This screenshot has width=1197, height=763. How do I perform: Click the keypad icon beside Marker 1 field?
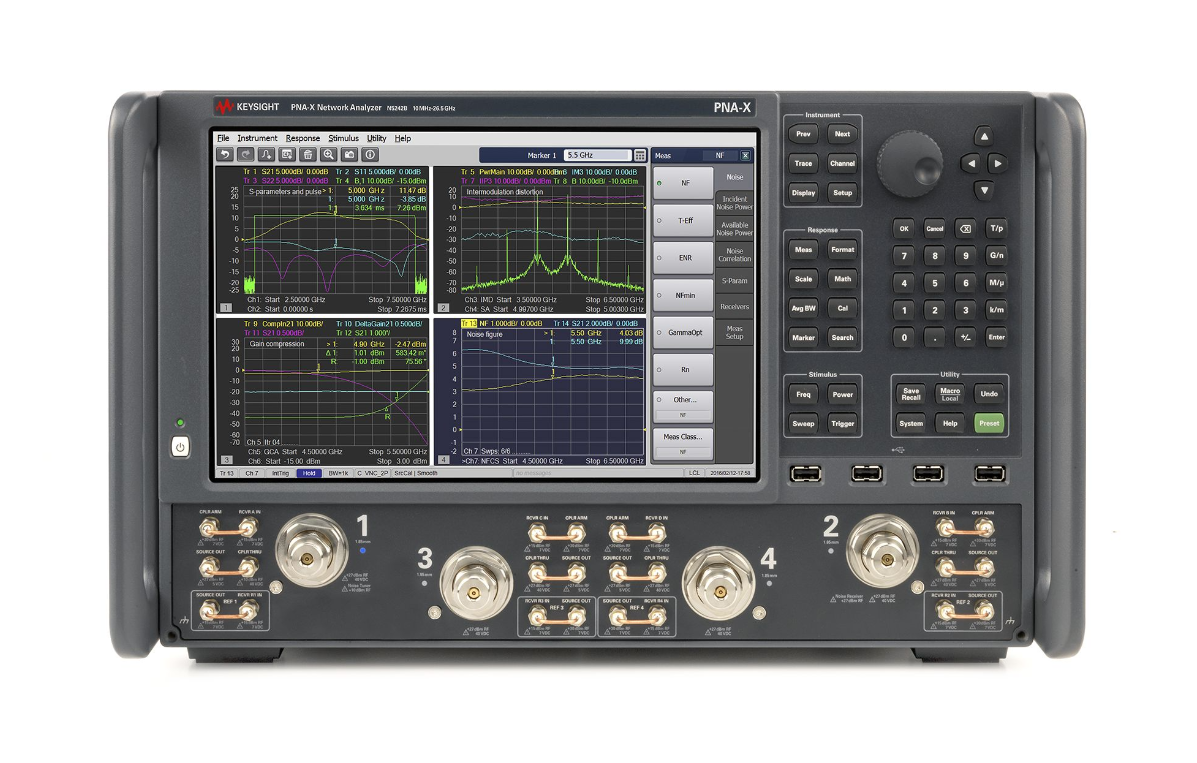coord(639,155)
